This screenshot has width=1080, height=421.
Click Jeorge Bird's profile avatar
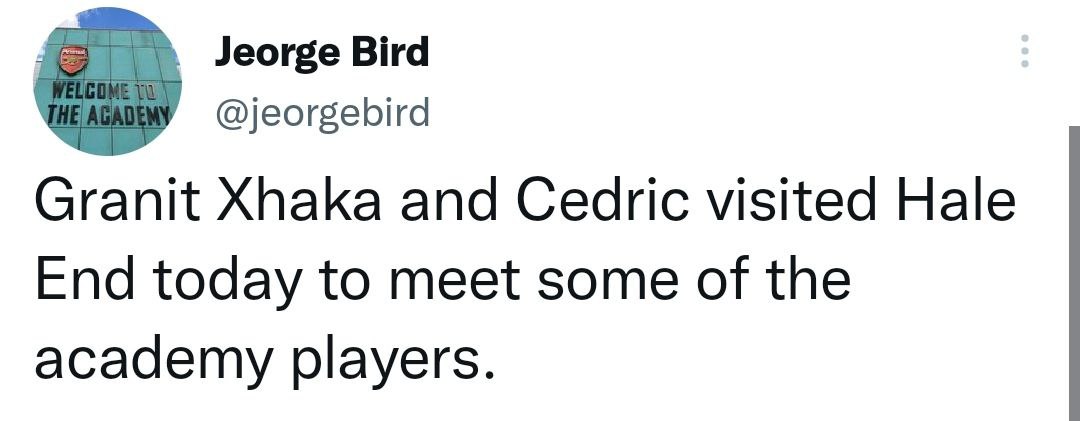(108, 81)
